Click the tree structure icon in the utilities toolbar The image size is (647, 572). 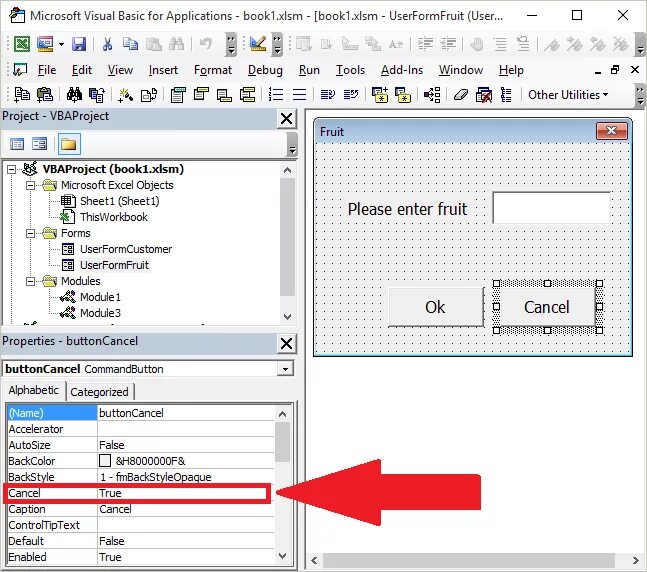(432, 95)
